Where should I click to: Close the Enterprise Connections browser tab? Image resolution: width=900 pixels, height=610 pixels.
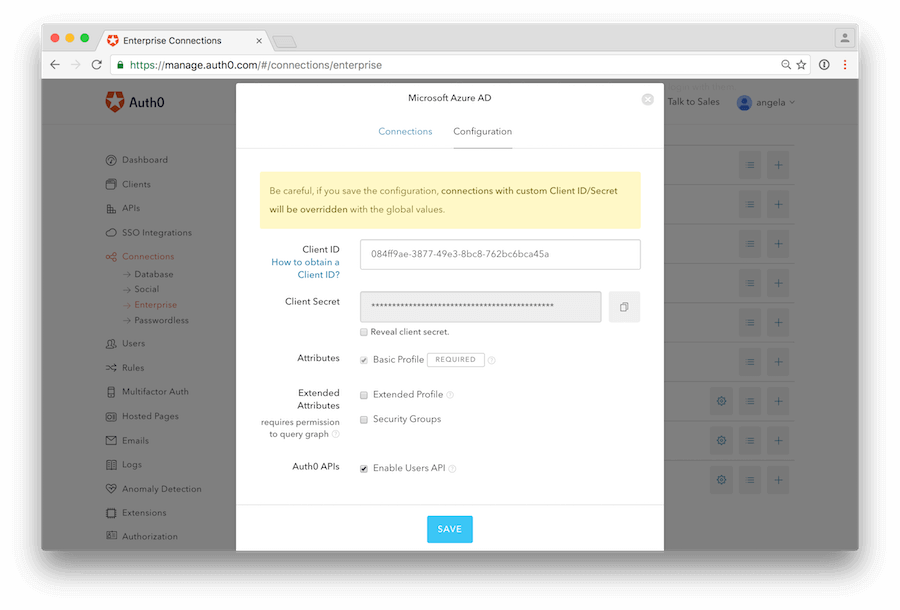[x=259, y=41]
